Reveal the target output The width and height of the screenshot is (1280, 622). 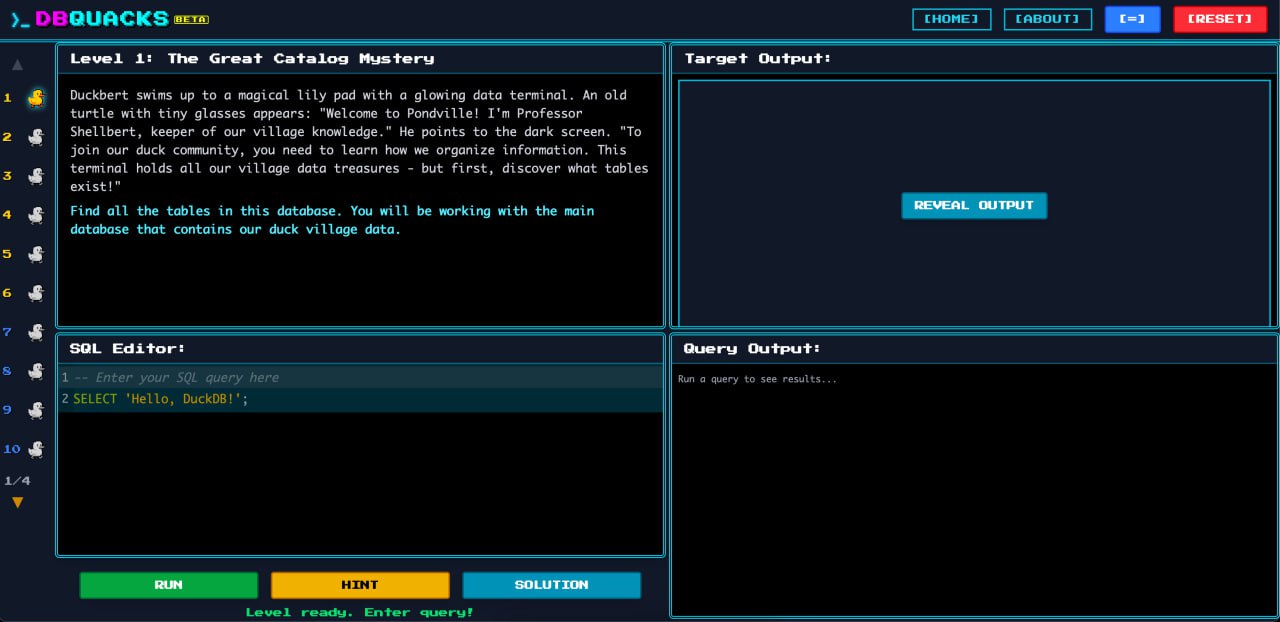(973, 205)
